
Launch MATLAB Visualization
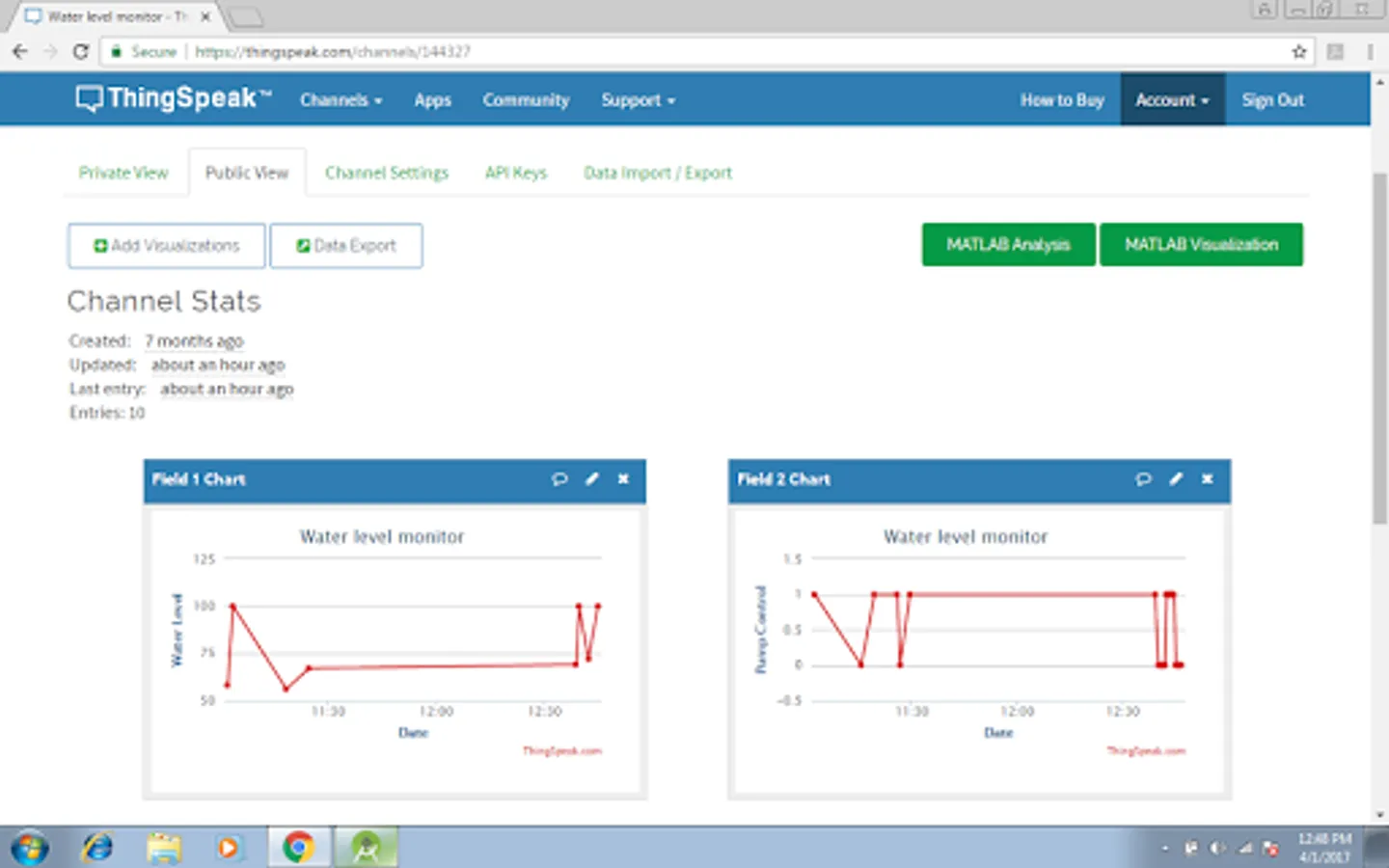[x=1201, y=245]
